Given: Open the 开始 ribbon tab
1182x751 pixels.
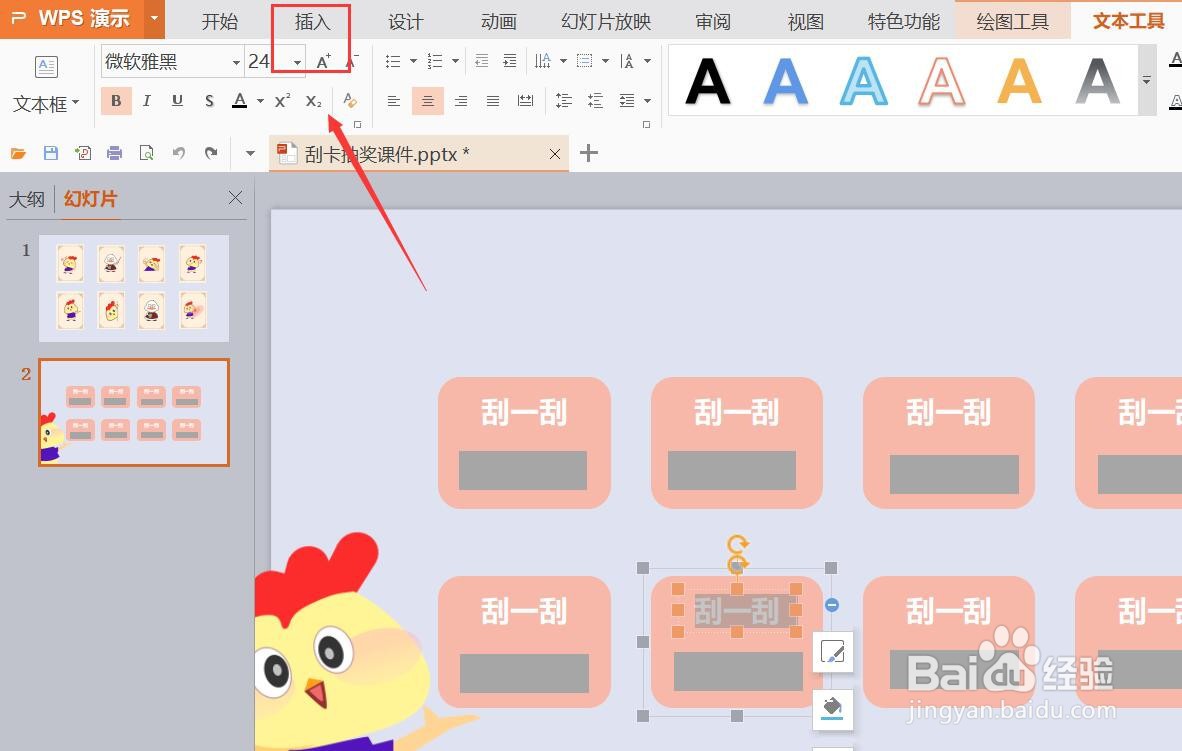Looking at the screenshot, I should click(x=220, y=21).
